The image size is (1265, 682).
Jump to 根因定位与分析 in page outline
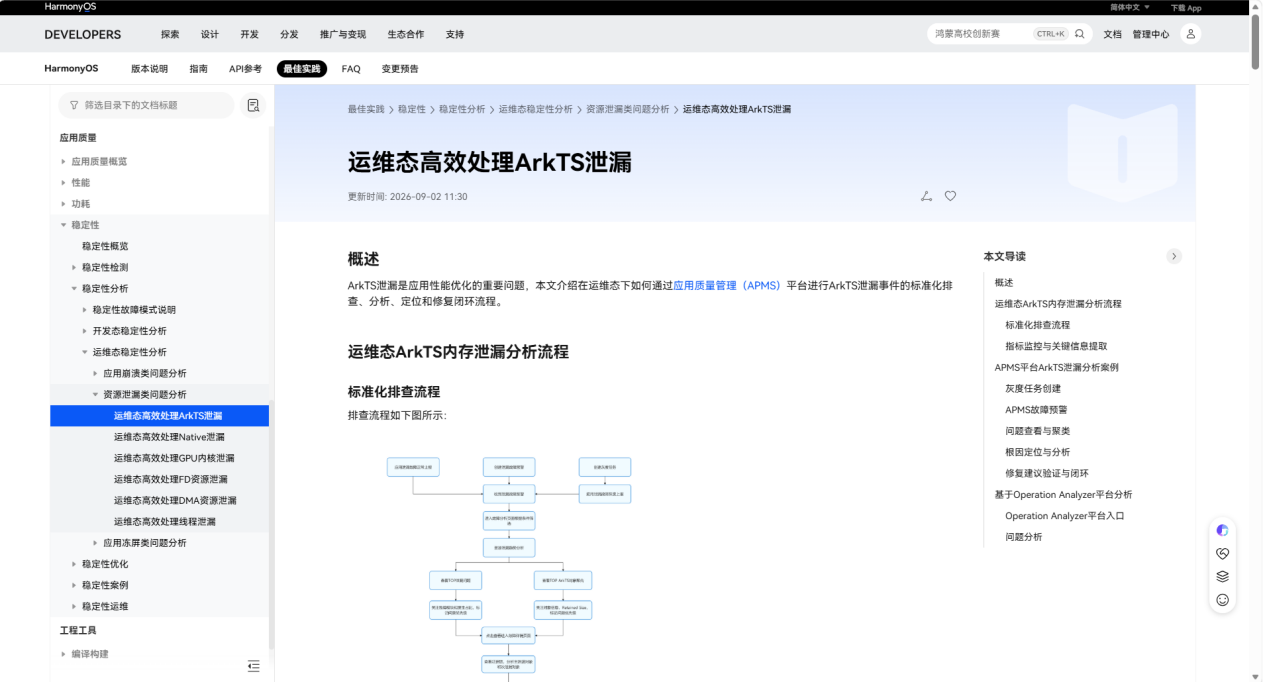coord(1037,452)
